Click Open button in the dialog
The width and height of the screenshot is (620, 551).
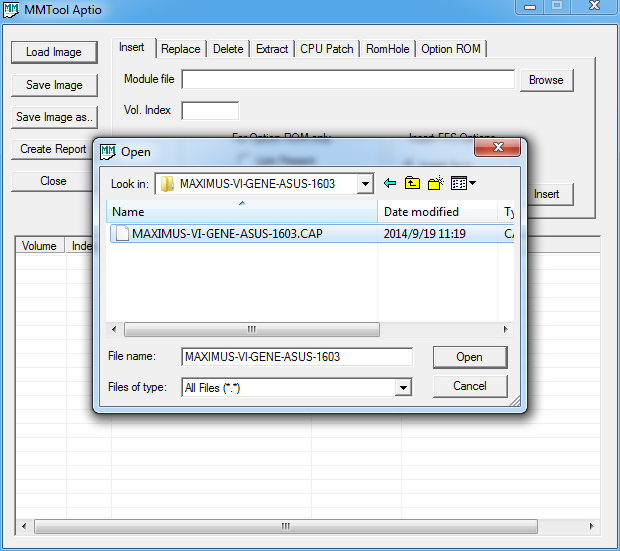tap(470, 357)
